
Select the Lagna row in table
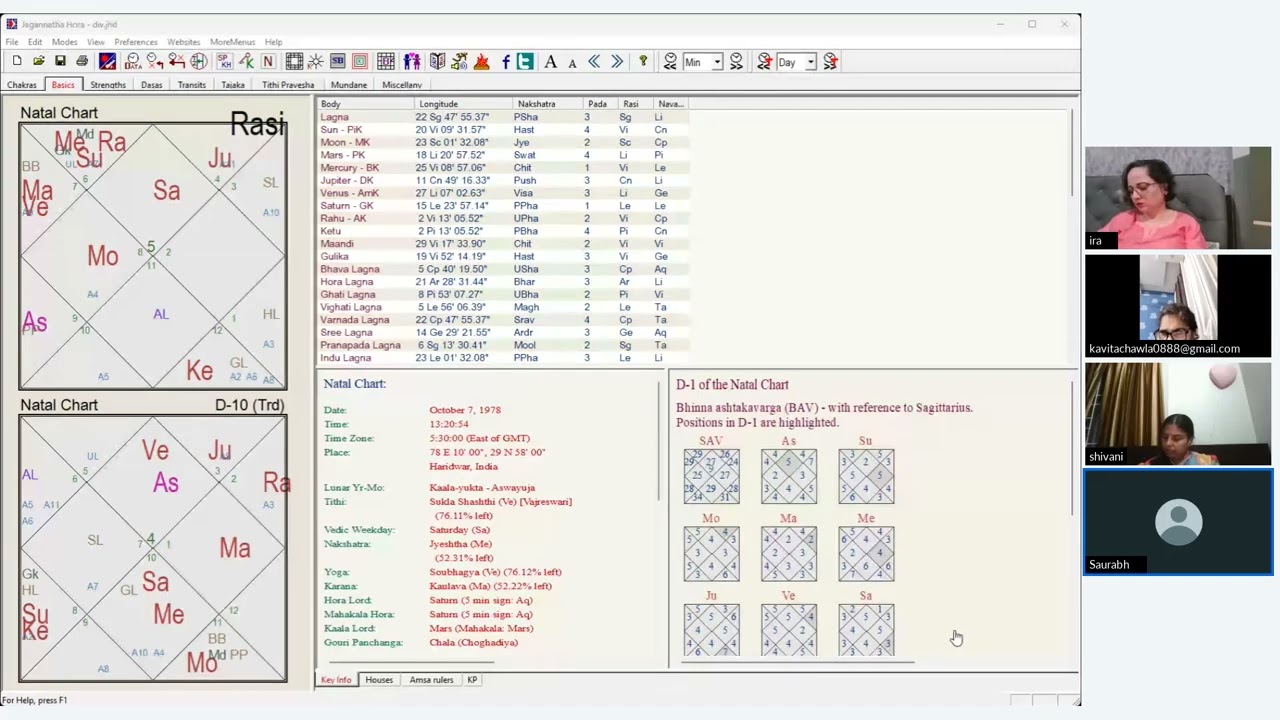pos(503,117)
